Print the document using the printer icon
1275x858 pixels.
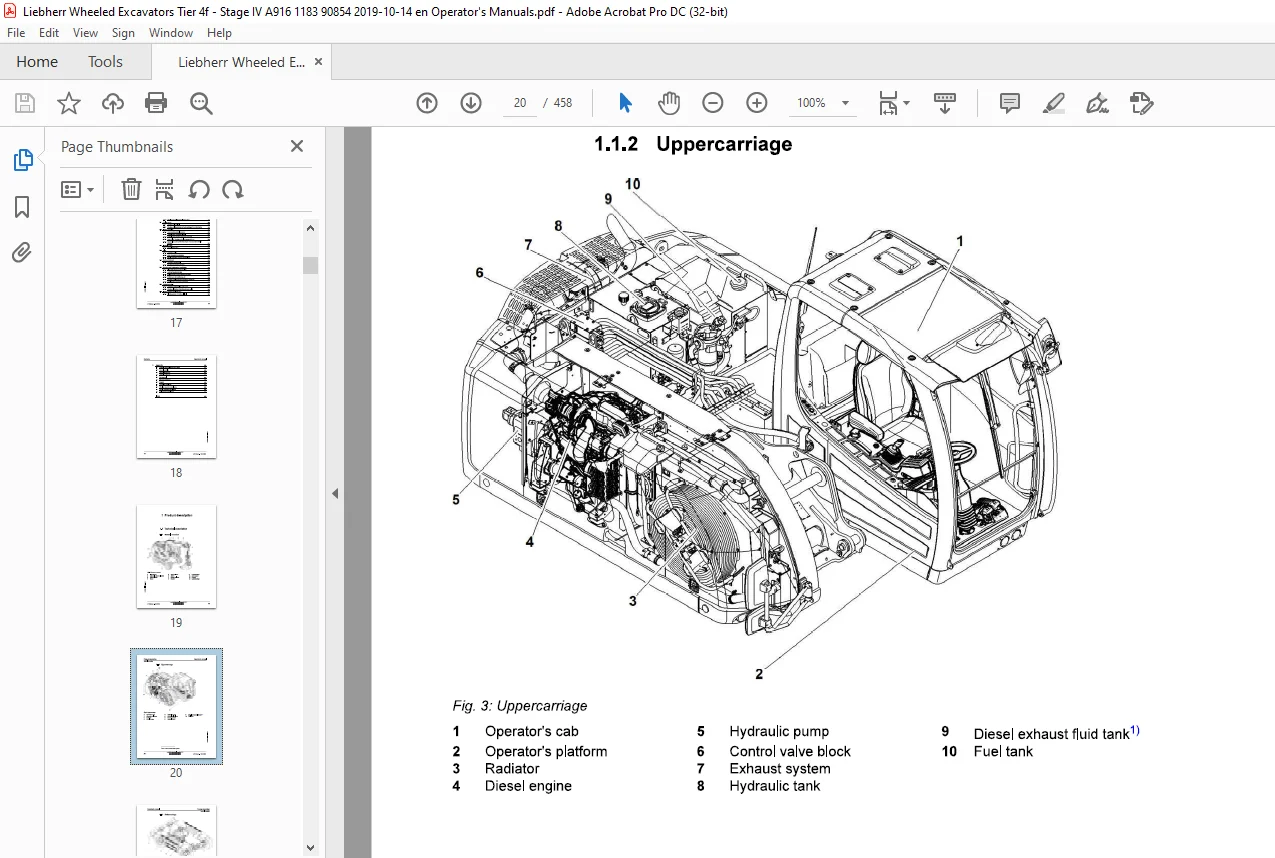point(156,103)
